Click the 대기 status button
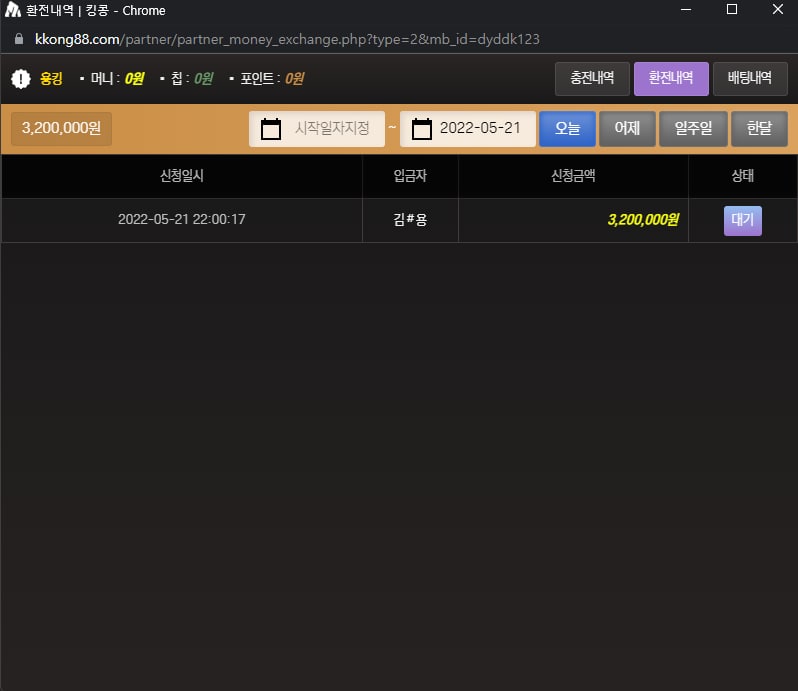 click(743, 220)
